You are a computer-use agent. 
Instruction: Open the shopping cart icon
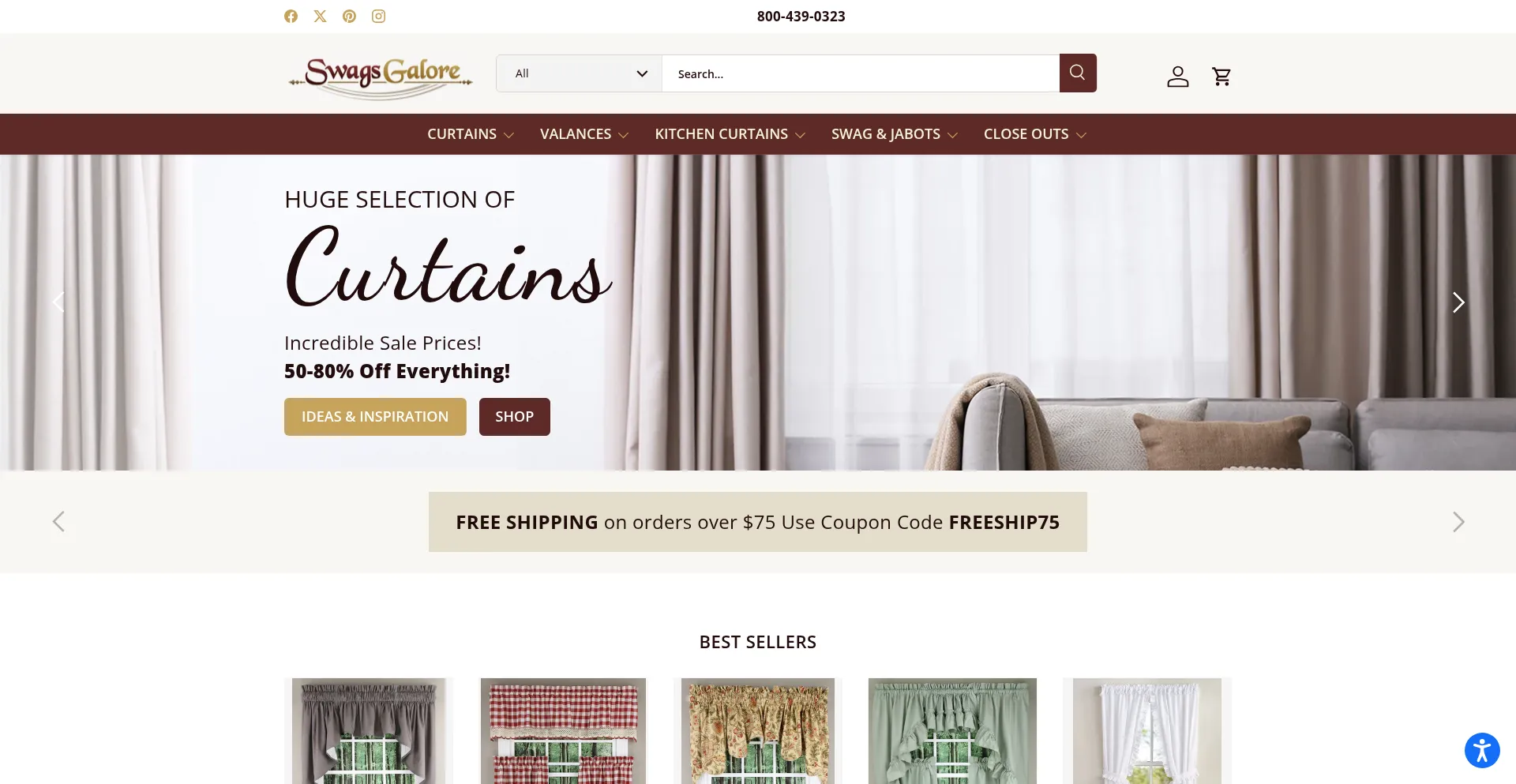click(1221, 76)
